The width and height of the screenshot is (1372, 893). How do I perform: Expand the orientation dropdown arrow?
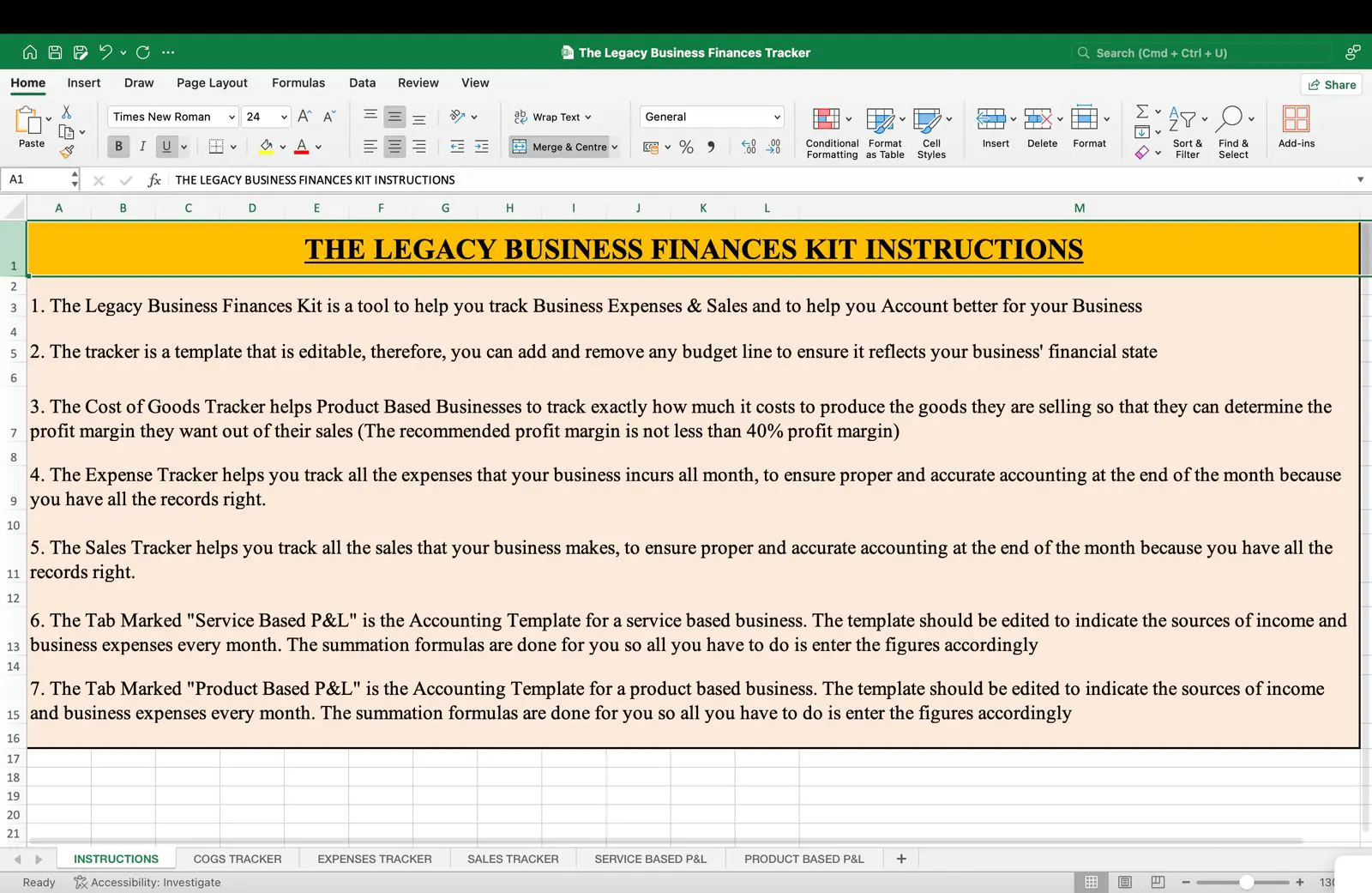point(474,117)
